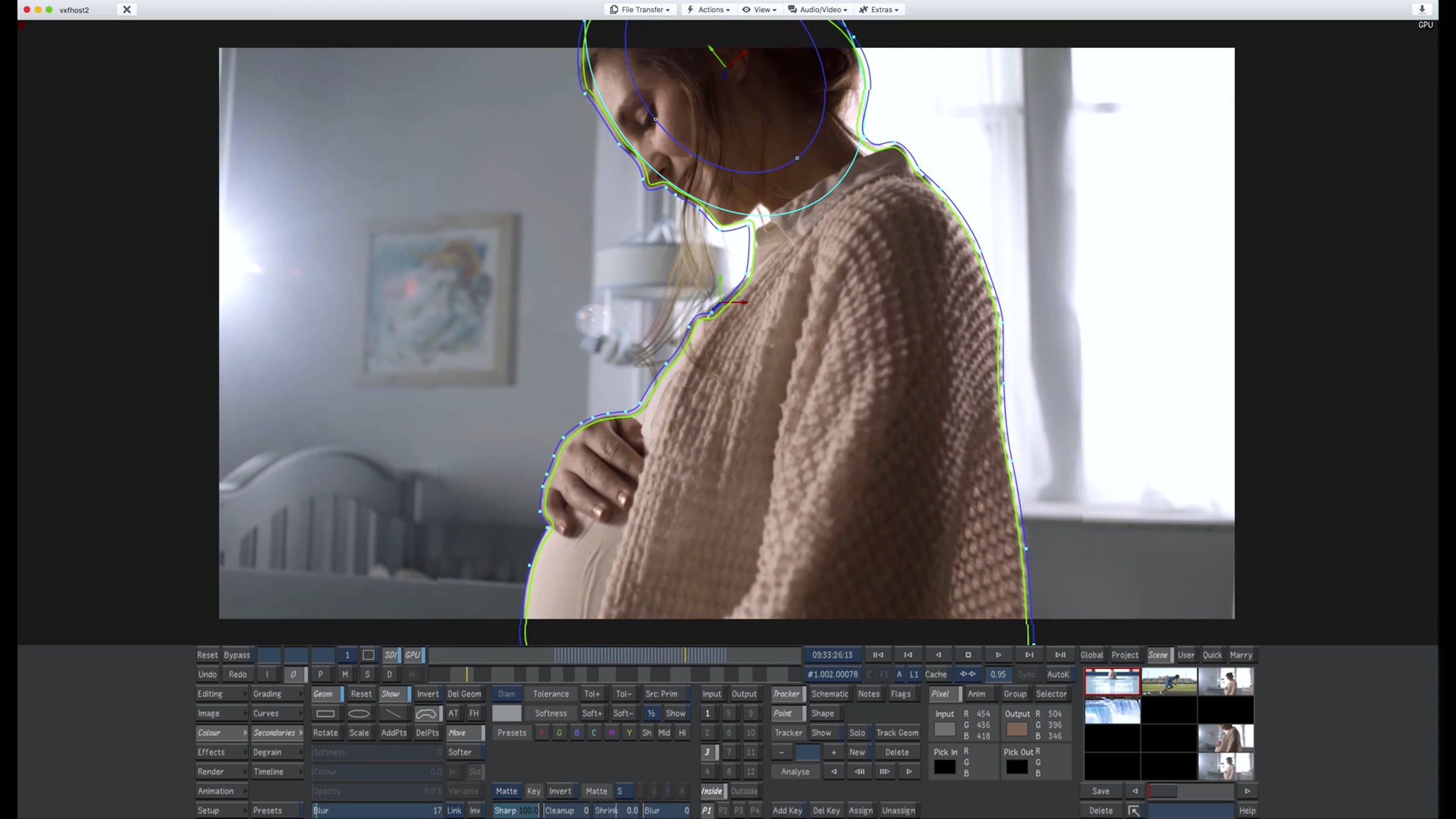Expand the Effects menu
This screenshot has height=819, width=1456.
point(221,752)
